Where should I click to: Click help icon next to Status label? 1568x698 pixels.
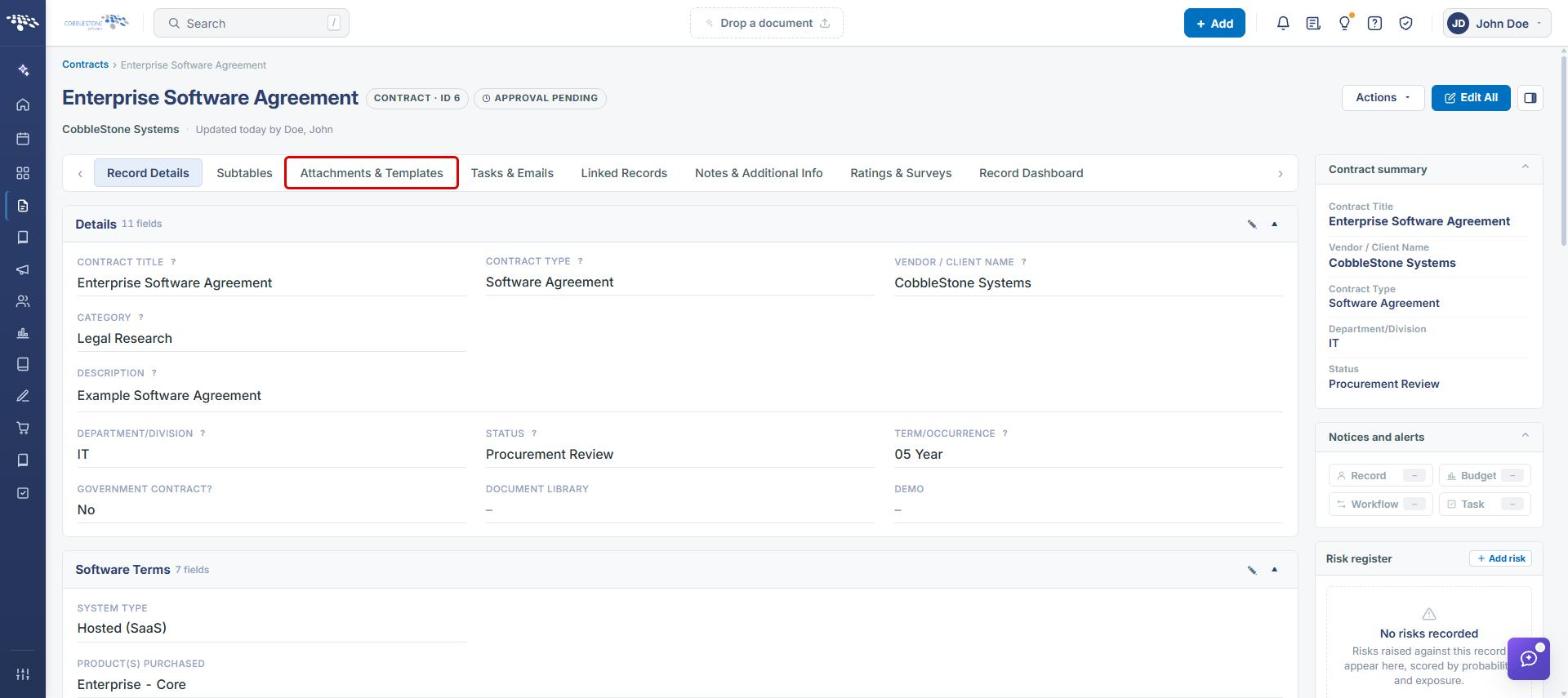point(534,434)
